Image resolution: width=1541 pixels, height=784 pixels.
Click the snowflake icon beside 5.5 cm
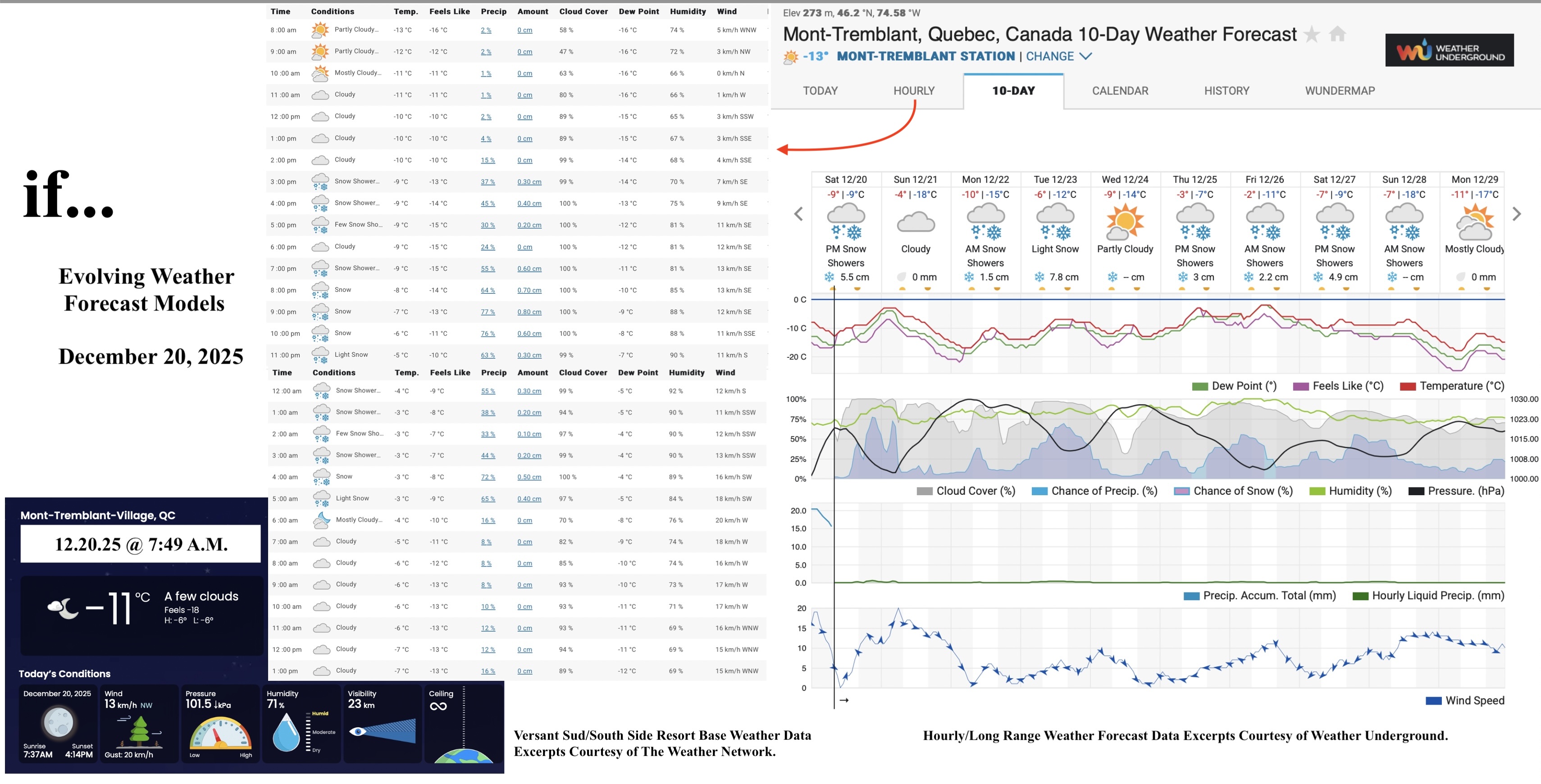[829, 278]
